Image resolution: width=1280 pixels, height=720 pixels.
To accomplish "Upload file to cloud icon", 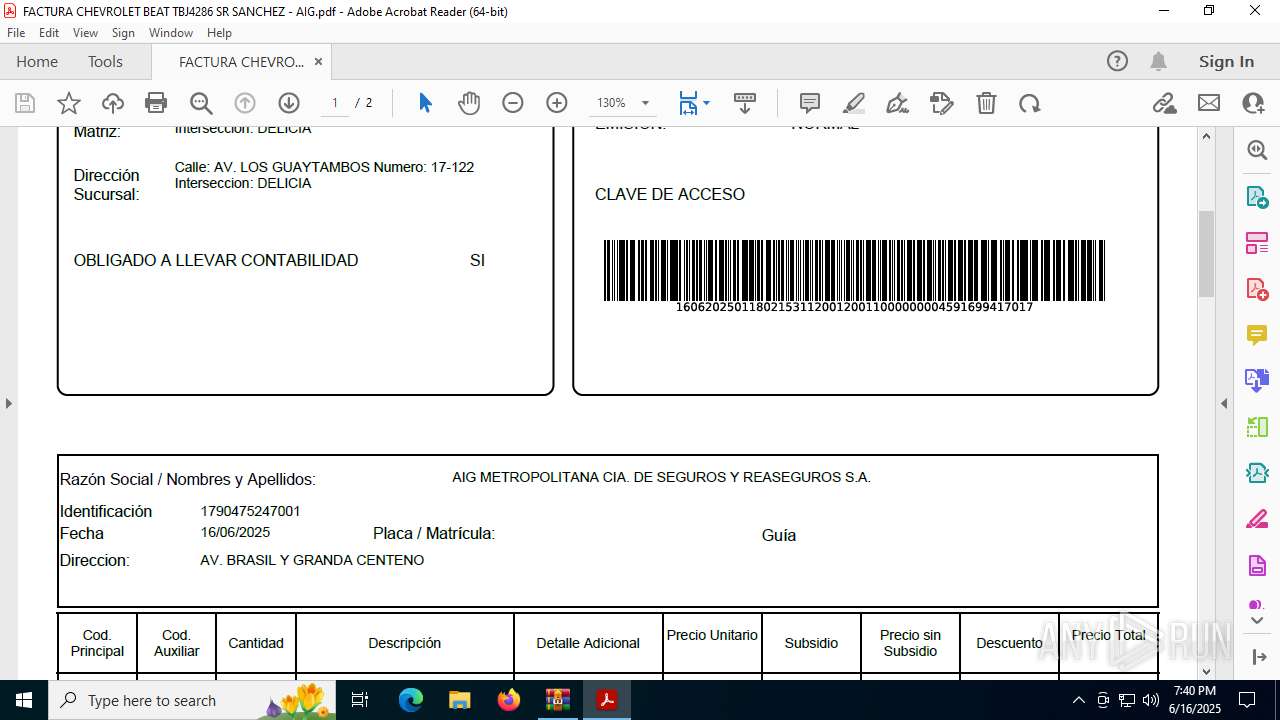I will 113,103.
